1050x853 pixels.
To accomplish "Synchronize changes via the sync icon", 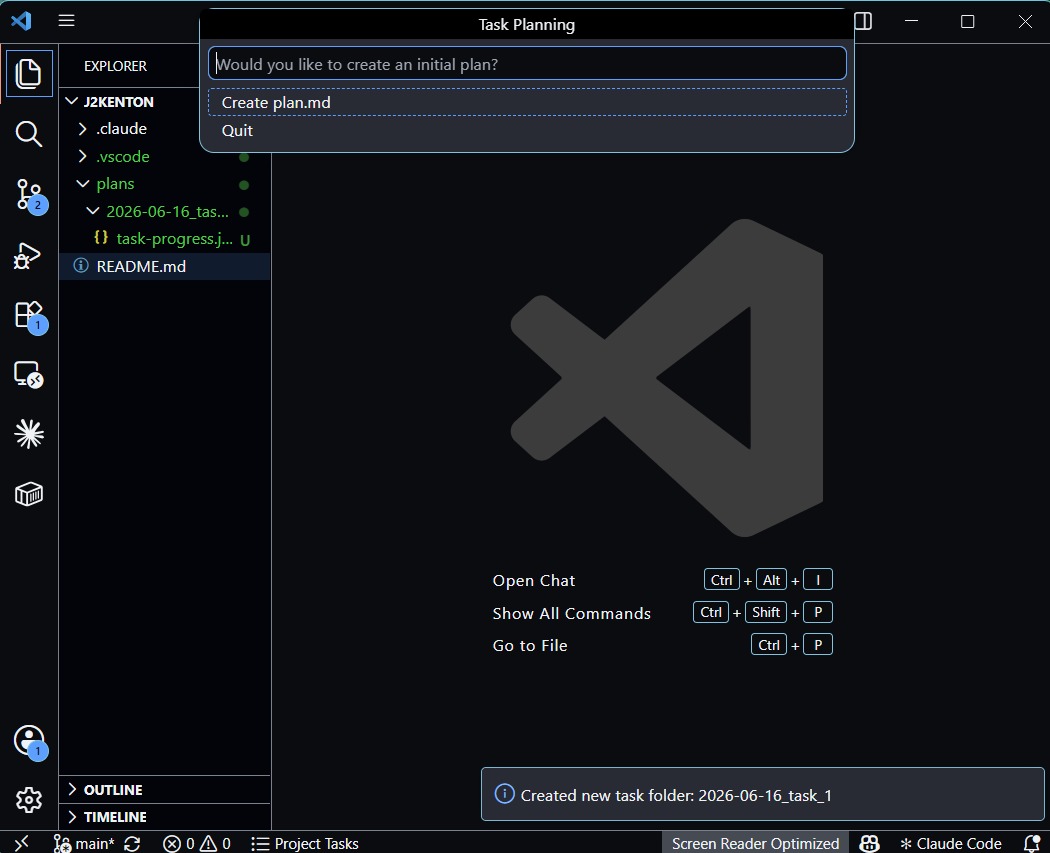I will pyautogui.click(x=133, y=844).
